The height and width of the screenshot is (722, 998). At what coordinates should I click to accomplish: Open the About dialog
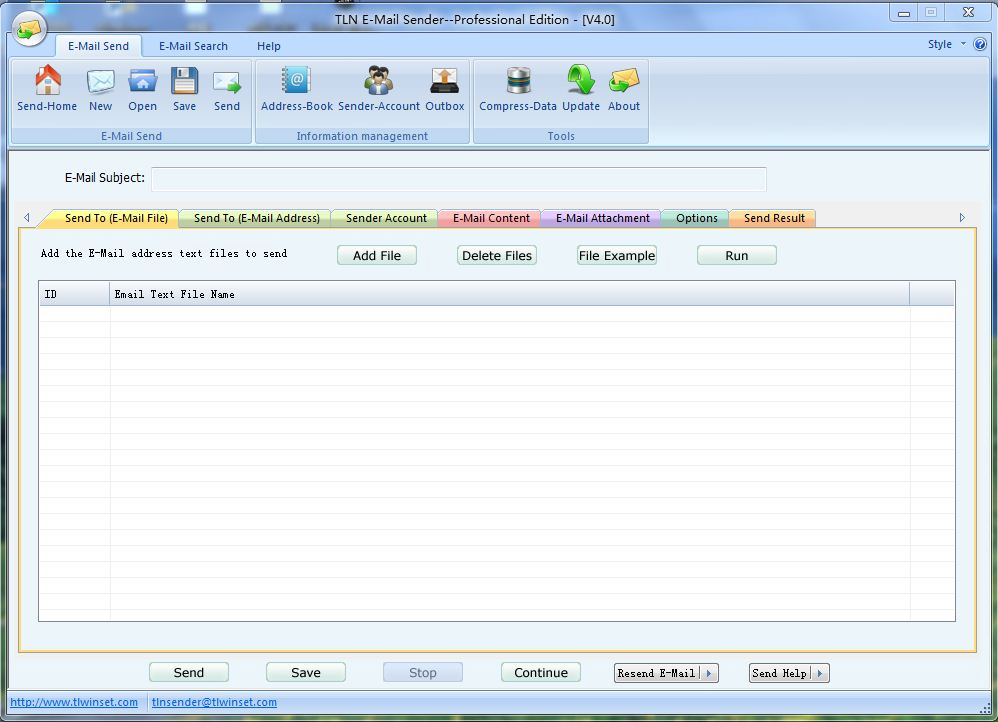point(623,88)
